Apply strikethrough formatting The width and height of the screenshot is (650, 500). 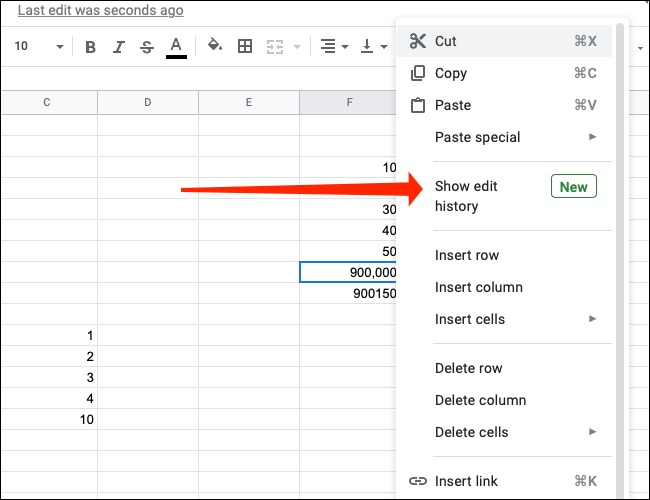[x=147, y=46]
